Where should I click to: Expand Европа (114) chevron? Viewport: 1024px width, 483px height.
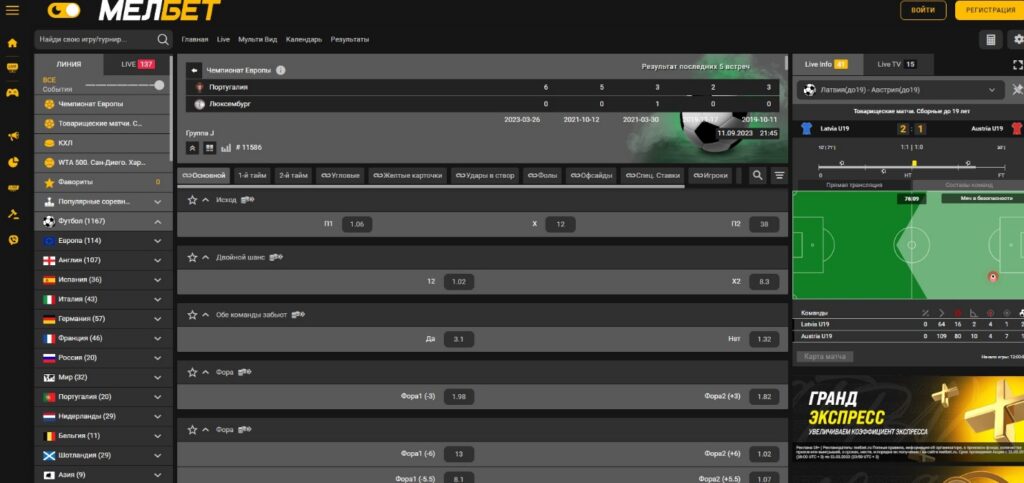click(x=157, y=241)
